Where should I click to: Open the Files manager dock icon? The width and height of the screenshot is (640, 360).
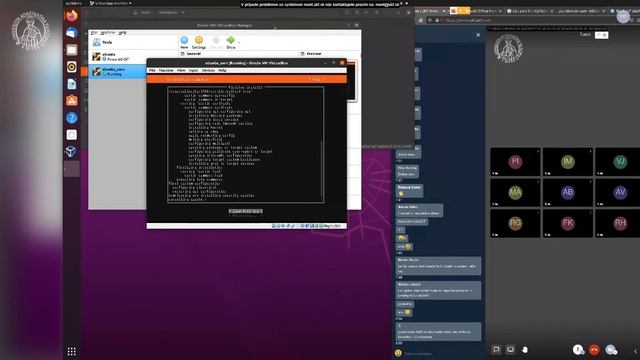pyautogui.click(x=72, y=50)
